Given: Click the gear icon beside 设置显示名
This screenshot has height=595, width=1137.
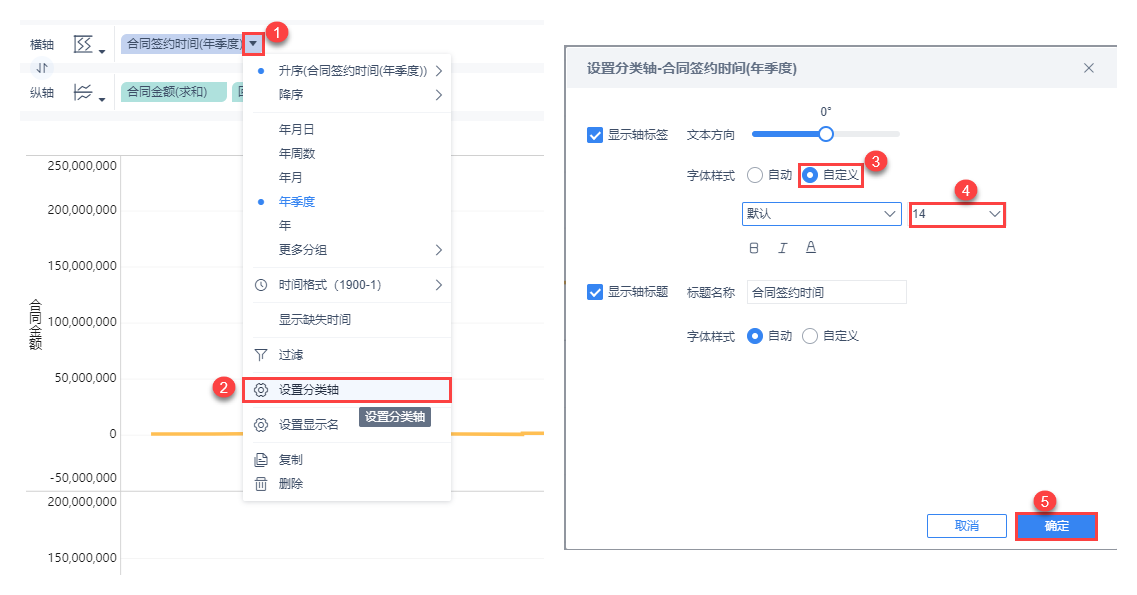Looking at the screenshot, I should click(261, 424).
